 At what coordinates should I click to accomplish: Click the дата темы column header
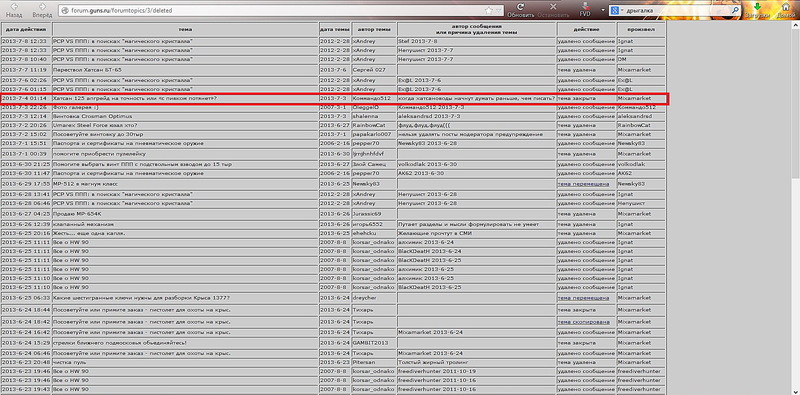click(x=335, y=29)
